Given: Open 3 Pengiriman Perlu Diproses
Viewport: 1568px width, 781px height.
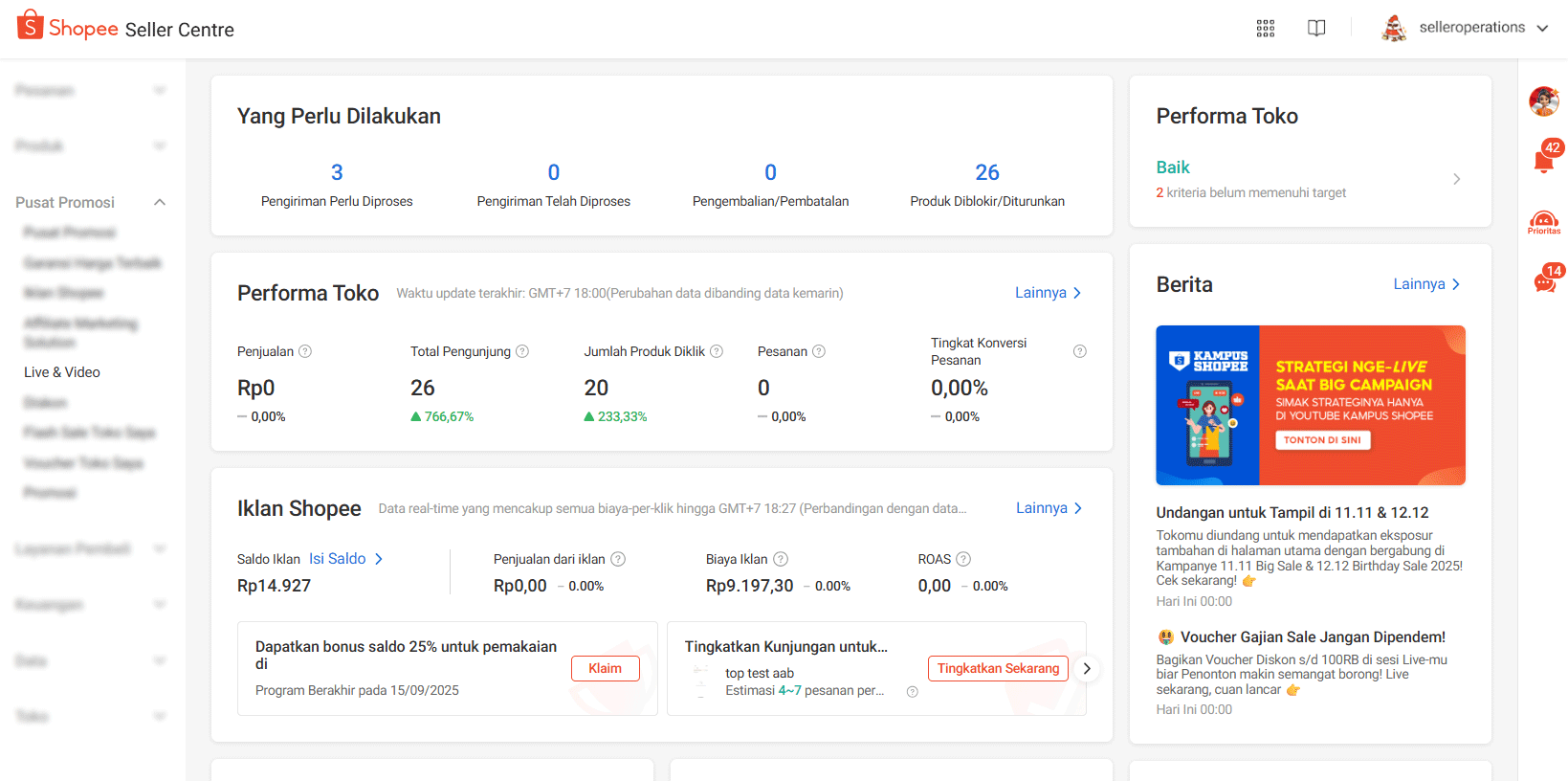Looking at the screenshot, I should (337, 185).
